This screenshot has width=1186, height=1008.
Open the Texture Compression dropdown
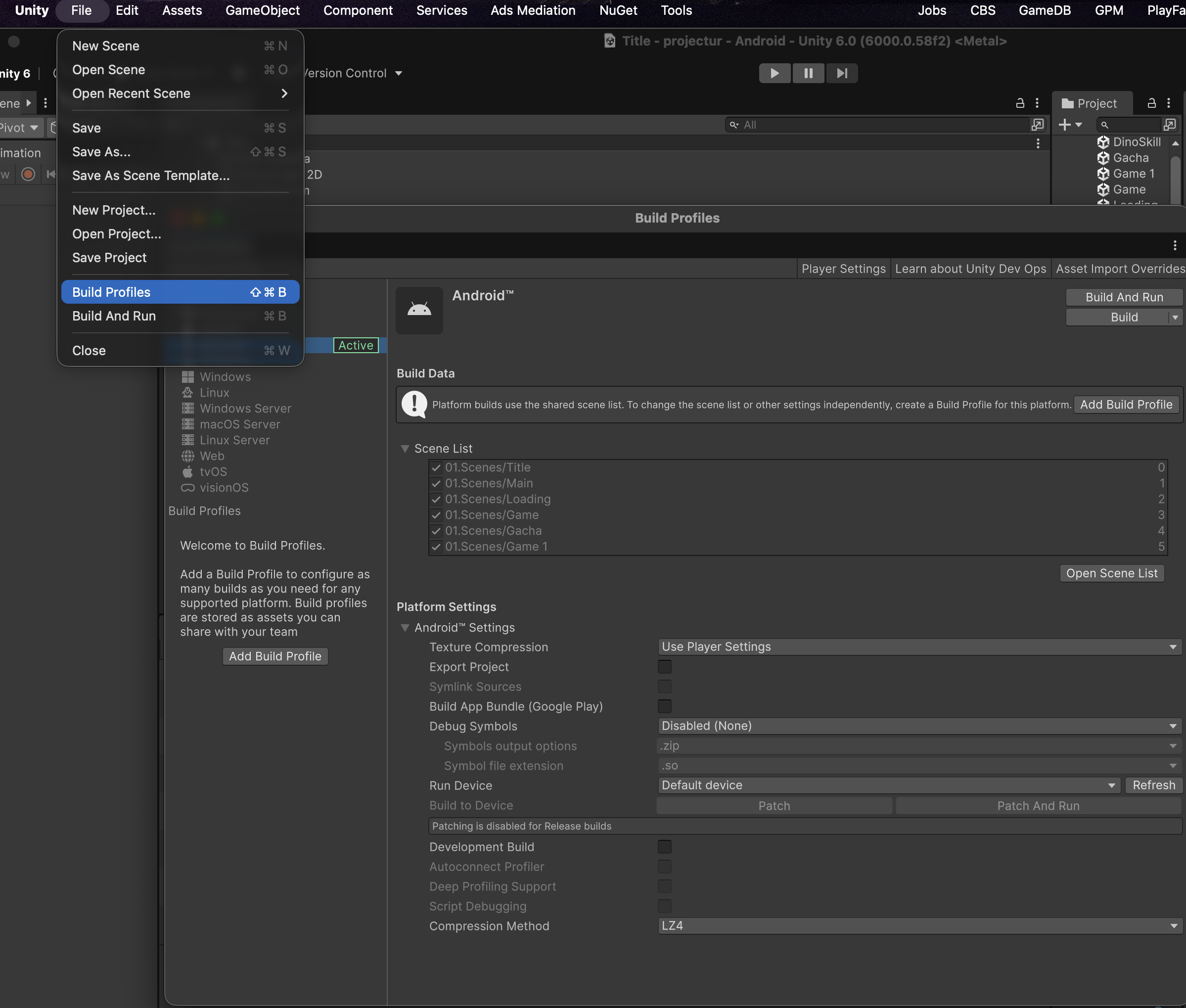click(919, 647)
